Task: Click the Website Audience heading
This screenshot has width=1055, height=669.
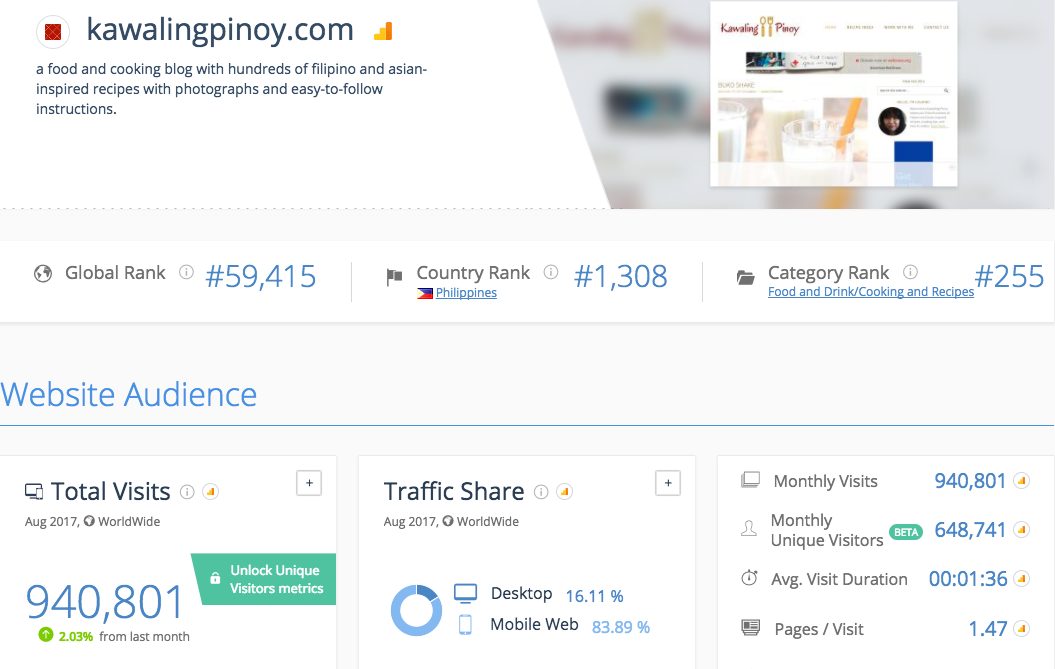Action: coord(129,394)
